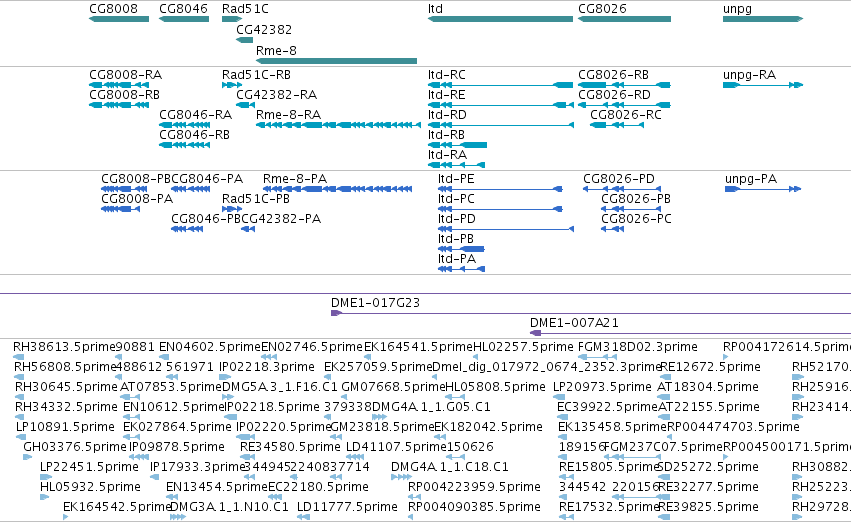Choose the CG8026-RD transcript label
Viewport: 851px width, 522px height.
[614, 94]
